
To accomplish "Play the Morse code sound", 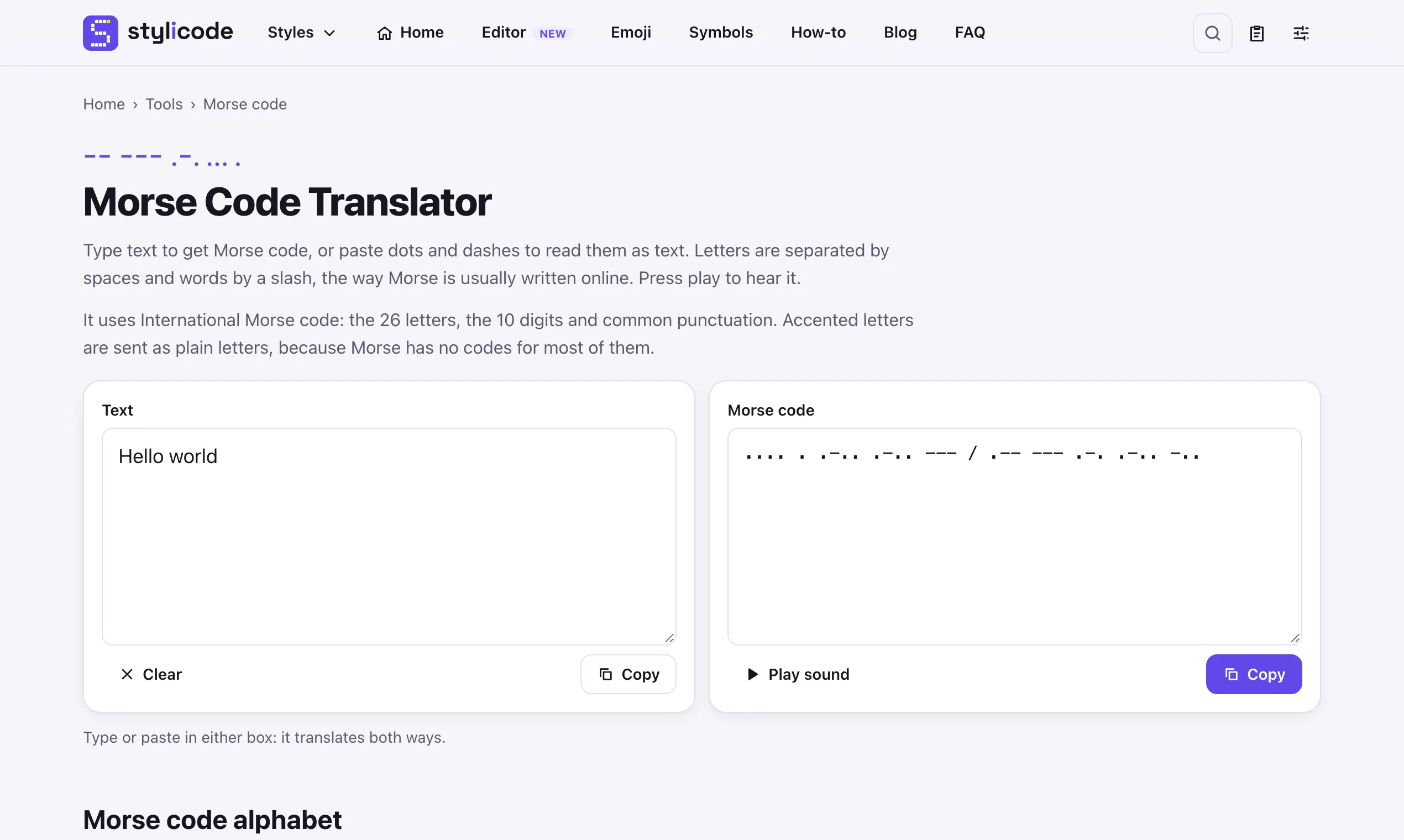I will point(798,674).
